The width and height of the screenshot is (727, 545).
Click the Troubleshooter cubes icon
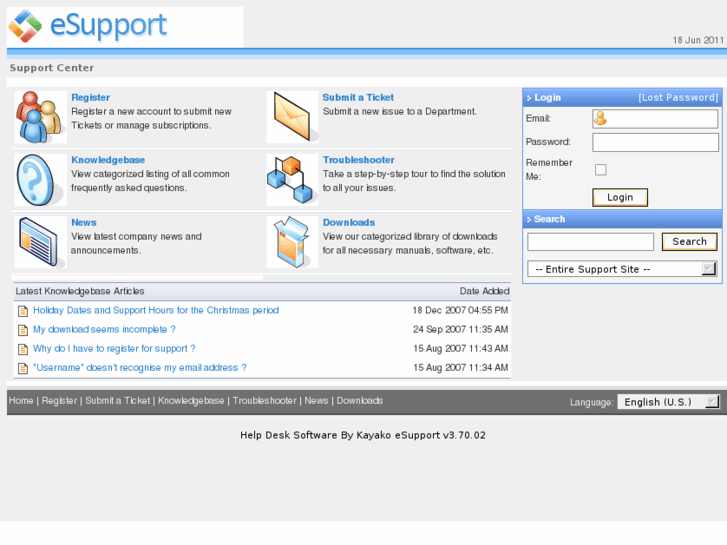tap(292, 180)
